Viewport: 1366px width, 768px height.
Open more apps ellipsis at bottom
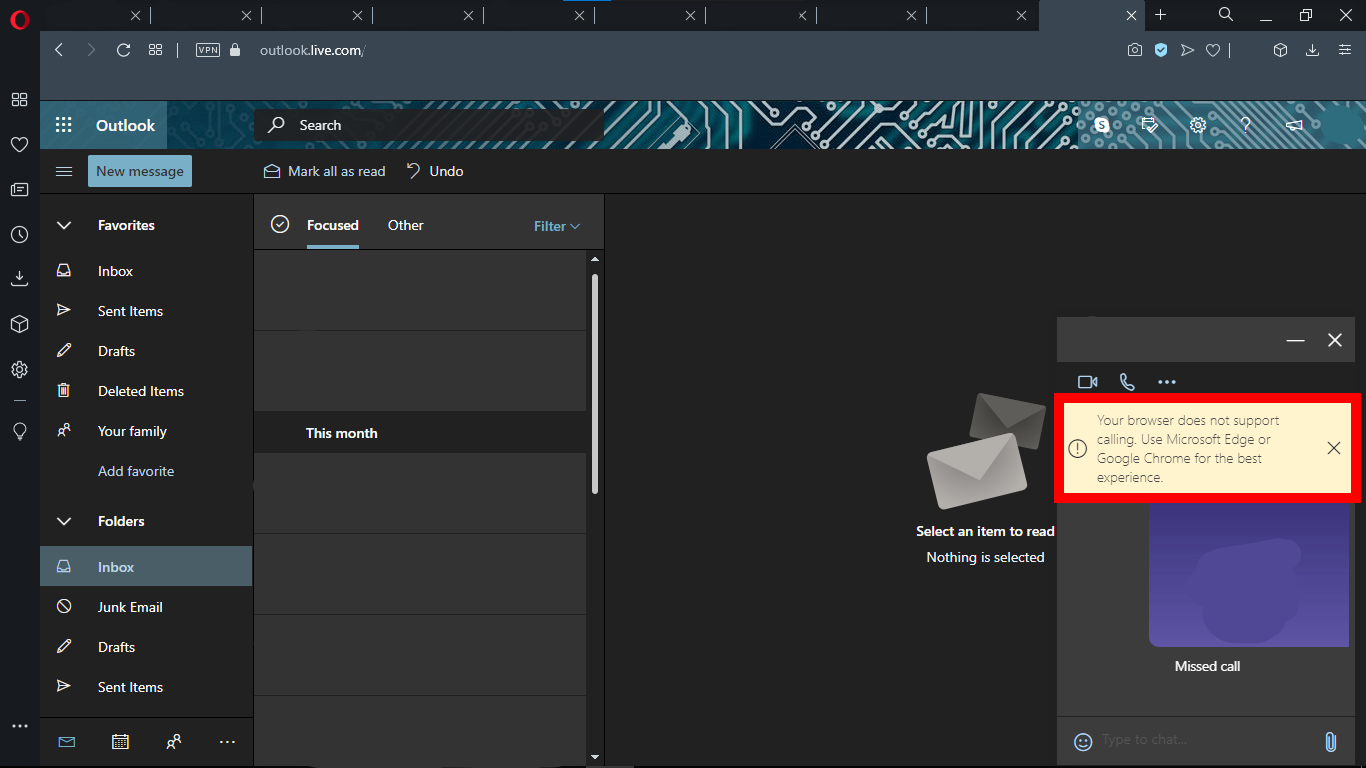227,742
